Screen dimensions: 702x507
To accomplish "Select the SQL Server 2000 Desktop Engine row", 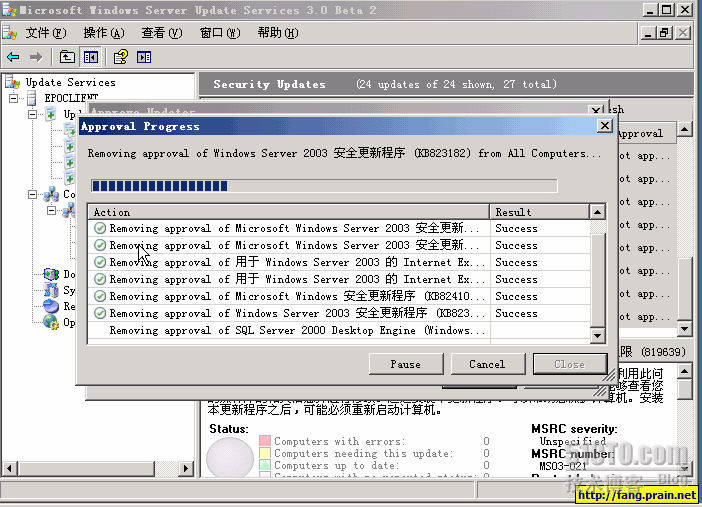I will [x=339, y=331].
